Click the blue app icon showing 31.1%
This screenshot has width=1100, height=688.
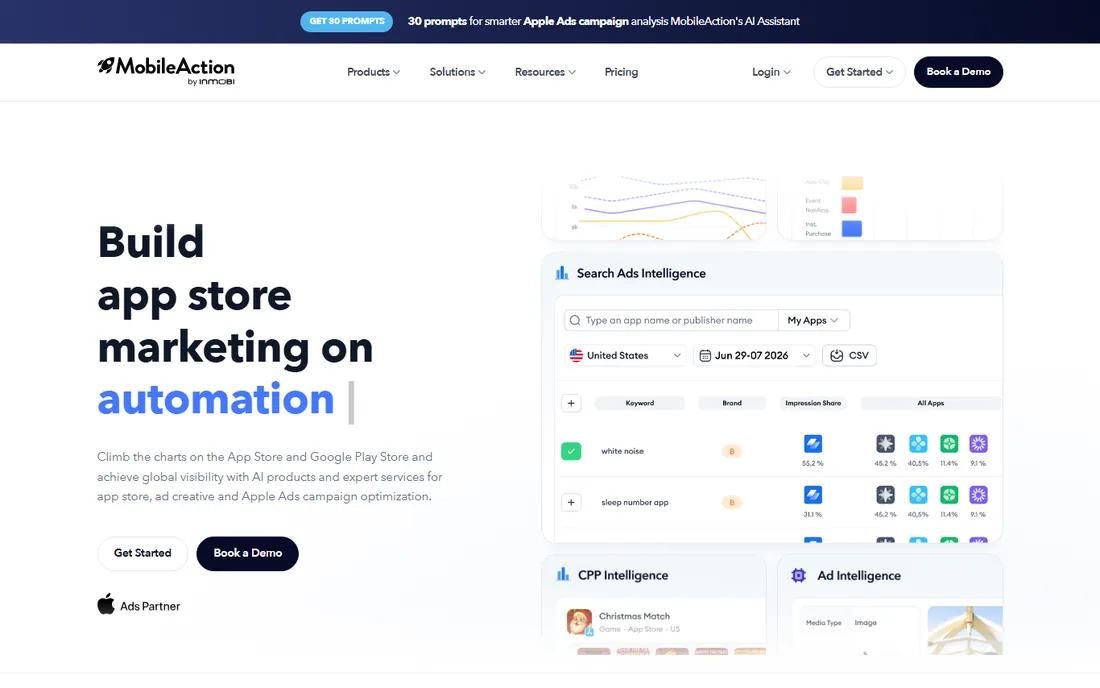click(x=813, y=494)
